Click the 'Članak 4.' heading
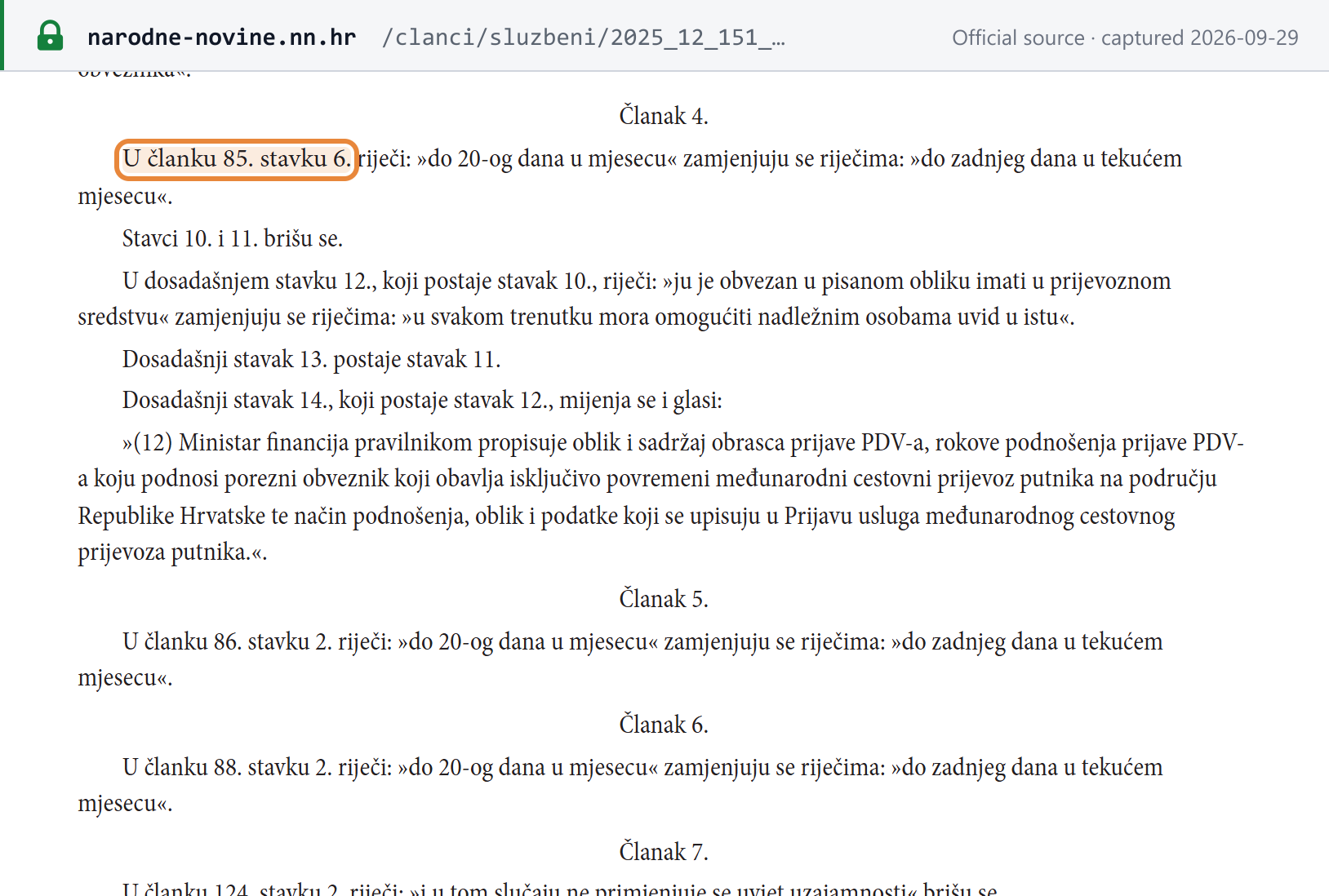Screen dimensions: 1329x896 [x=664, y=116]
